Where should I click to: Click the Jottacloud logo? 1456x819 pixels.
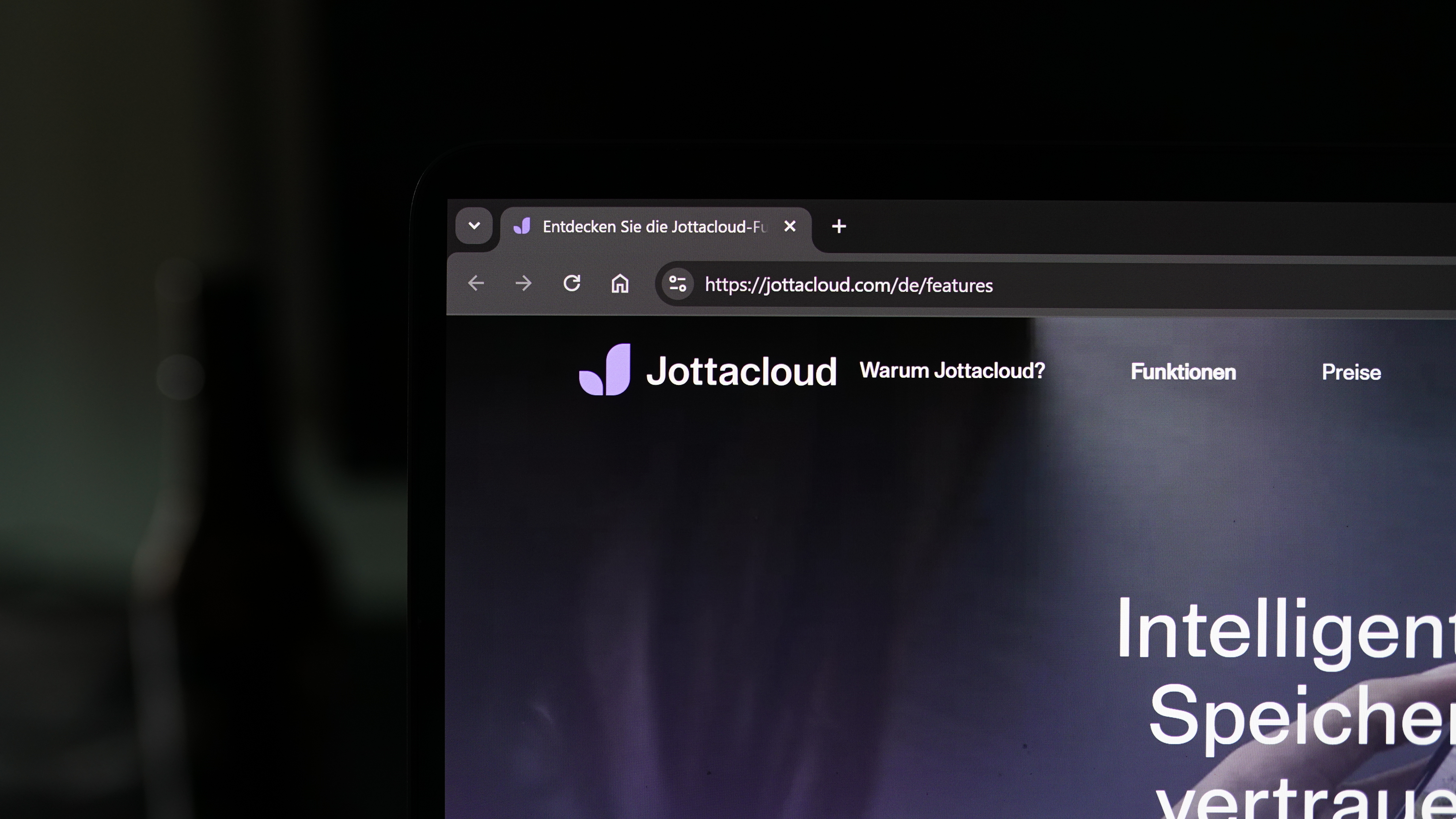point(708,370)
